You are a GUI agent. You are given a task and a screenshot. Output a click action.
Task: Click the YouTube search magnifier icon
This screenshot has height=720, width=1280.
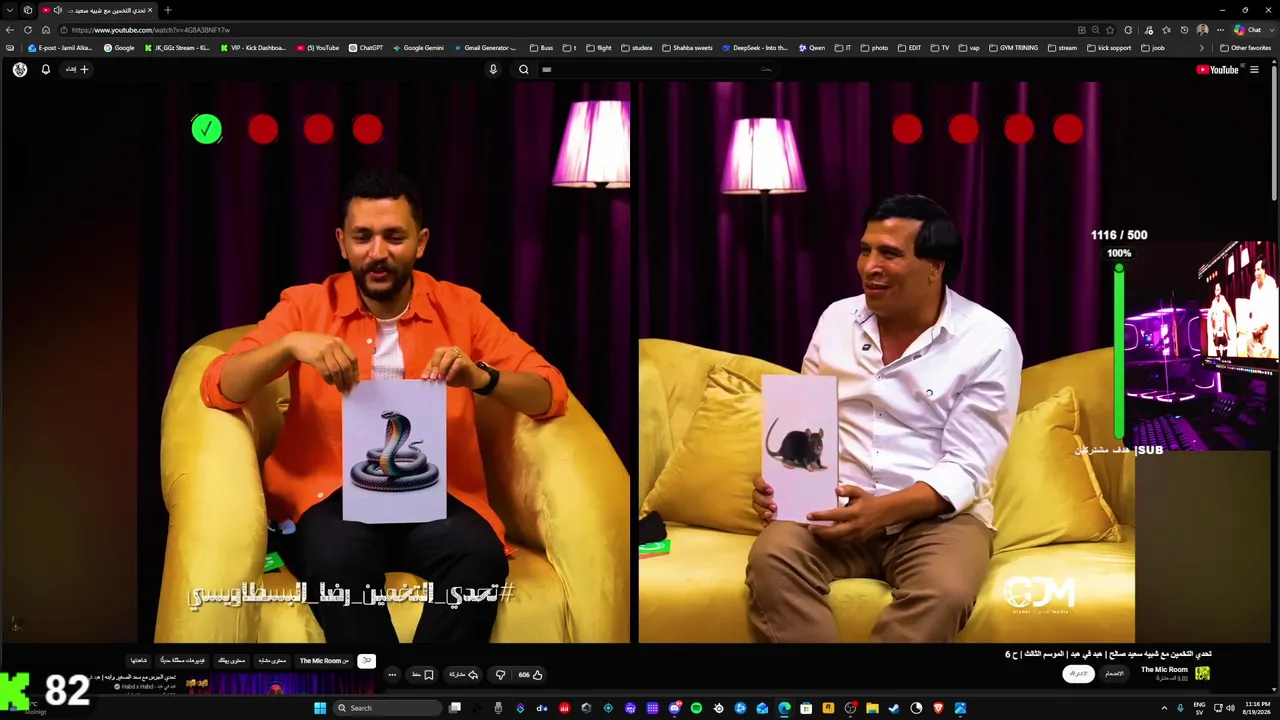pyautogui.click(x=523, y=70)
